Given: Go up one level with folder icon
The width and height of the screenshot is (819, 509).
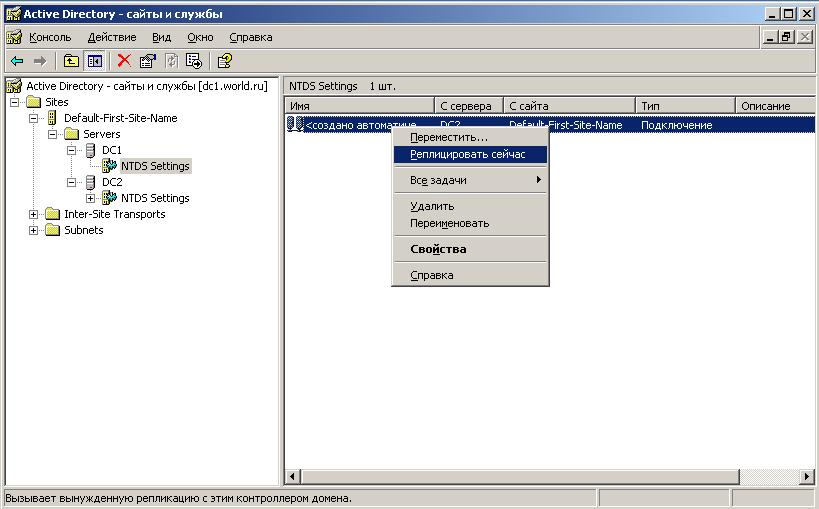Looking at the screenshot, I should point(71,61).
